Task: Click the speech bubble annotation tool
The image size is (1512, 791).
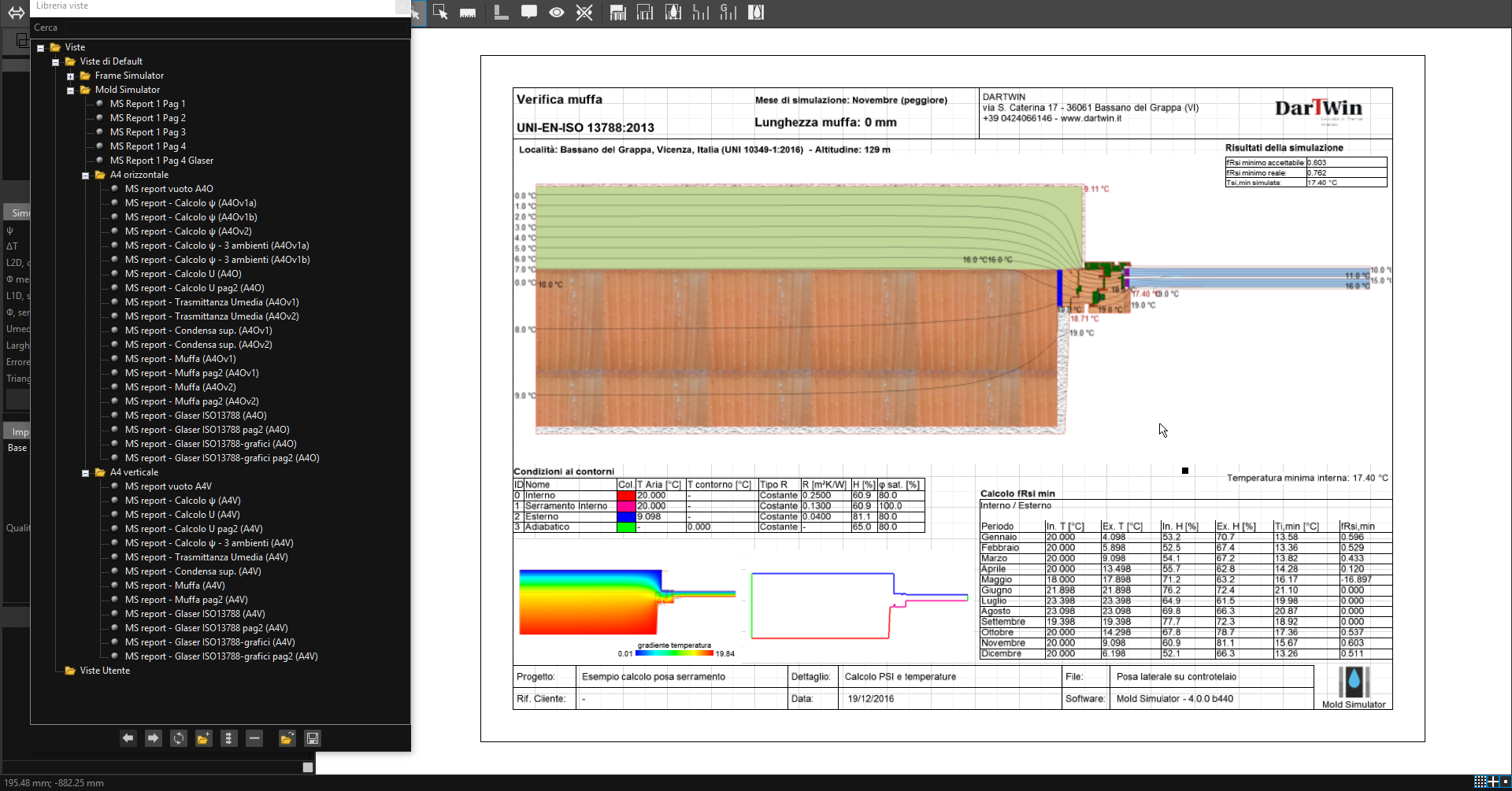Action: (x=529, y=13)
